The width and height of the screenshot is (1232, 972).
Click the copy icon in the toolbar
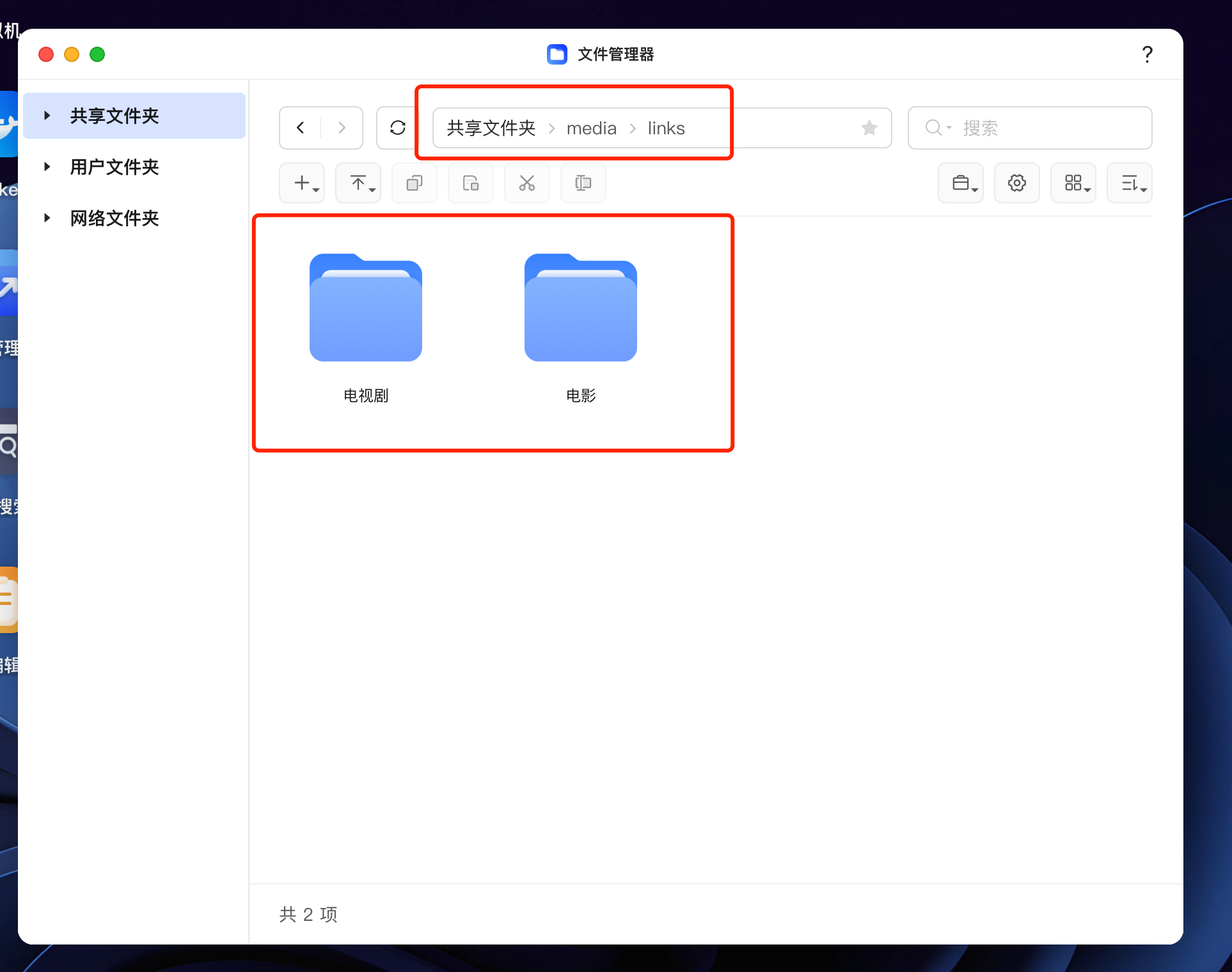coord(415,184)
